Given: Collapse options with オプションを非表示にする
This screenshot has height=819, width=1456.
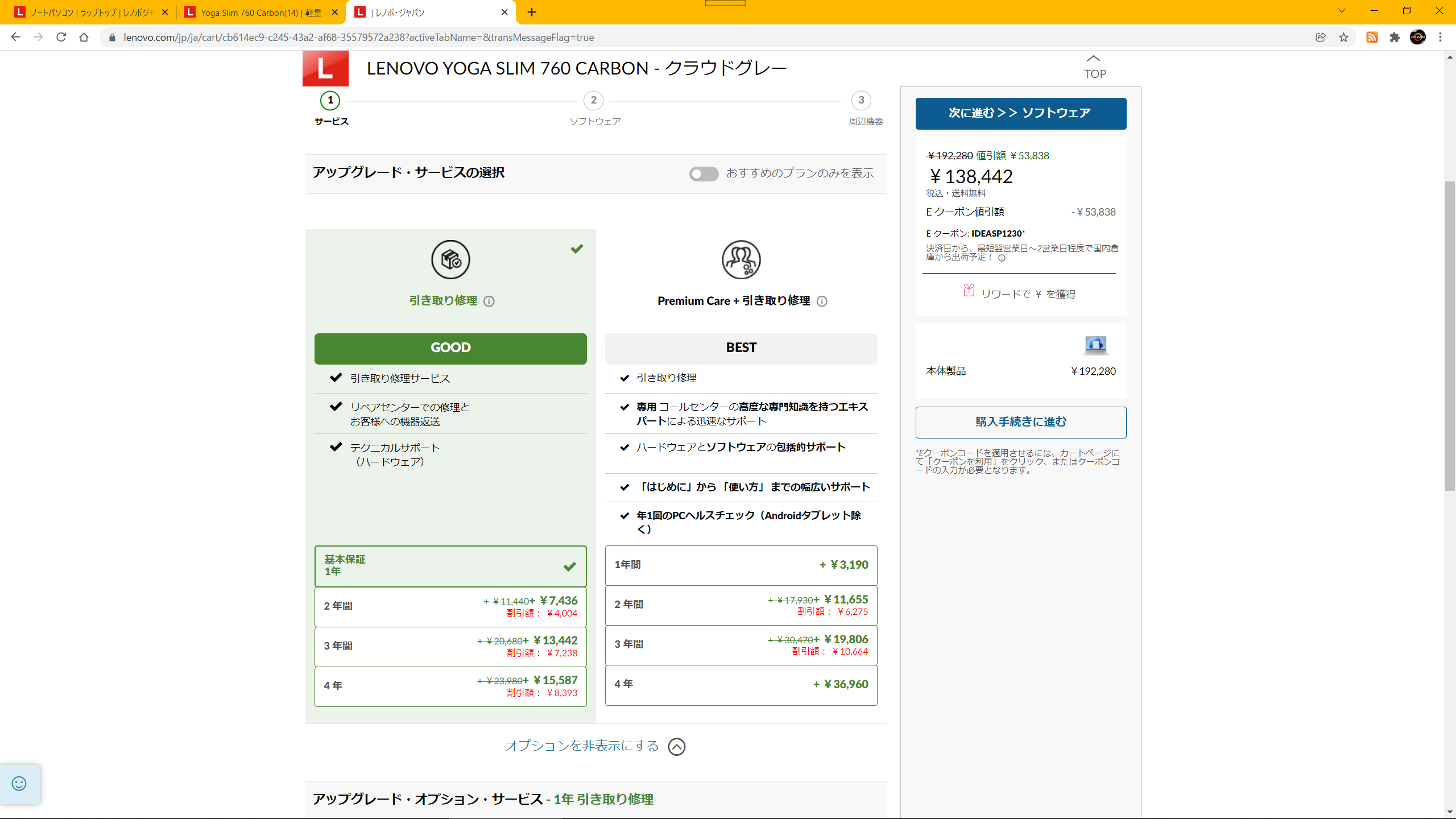Looking at the screenshot, I should (582, 746).
